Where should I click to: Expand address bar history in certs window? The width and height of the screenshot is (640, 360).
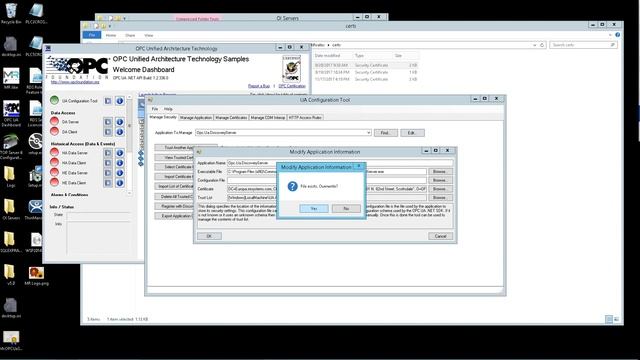(535, 45)
